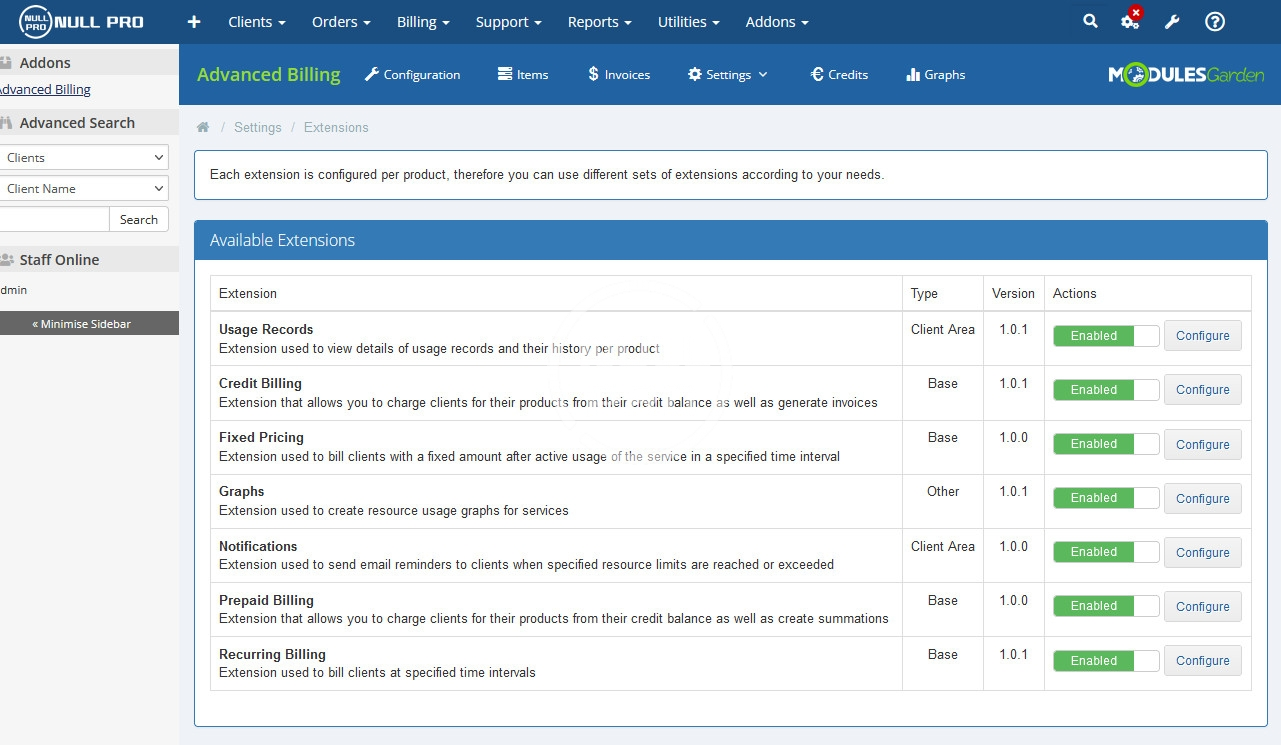Click the help question mark icon

1215,22
